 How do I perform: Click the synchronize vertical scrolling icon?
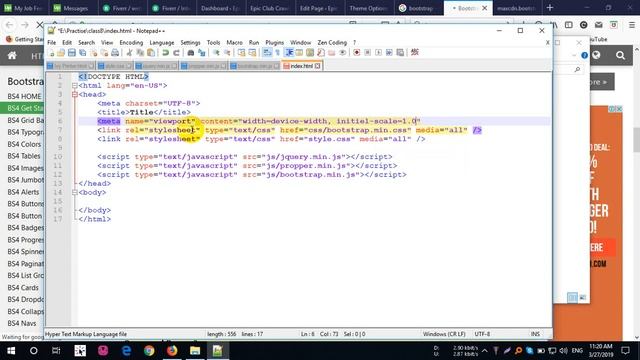[x=242, y=52]
